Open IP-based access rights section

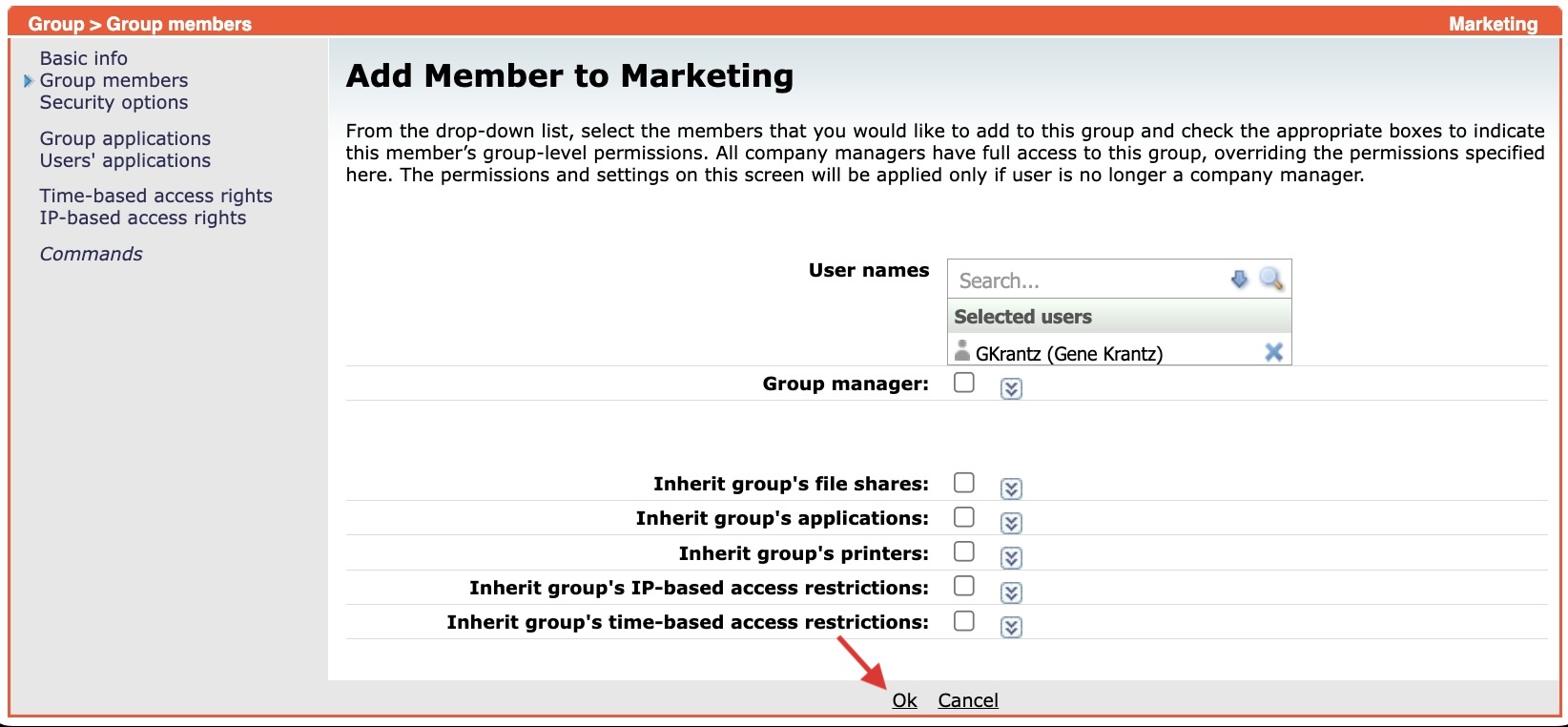[x=142, y=218]
